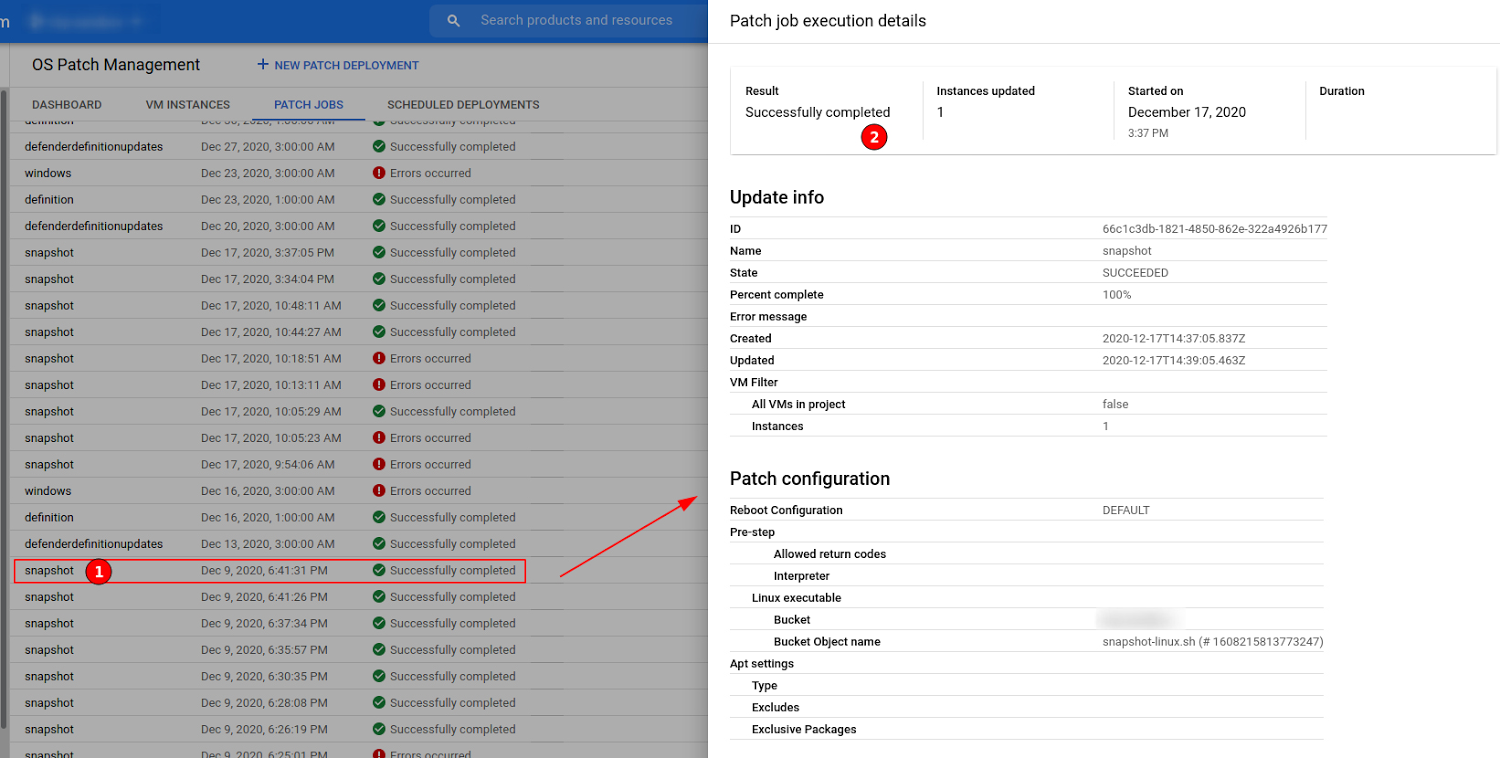
Task: Click the Bucket Object name 'snapshot-linux.sh' value
Action: click(1213, 642)
